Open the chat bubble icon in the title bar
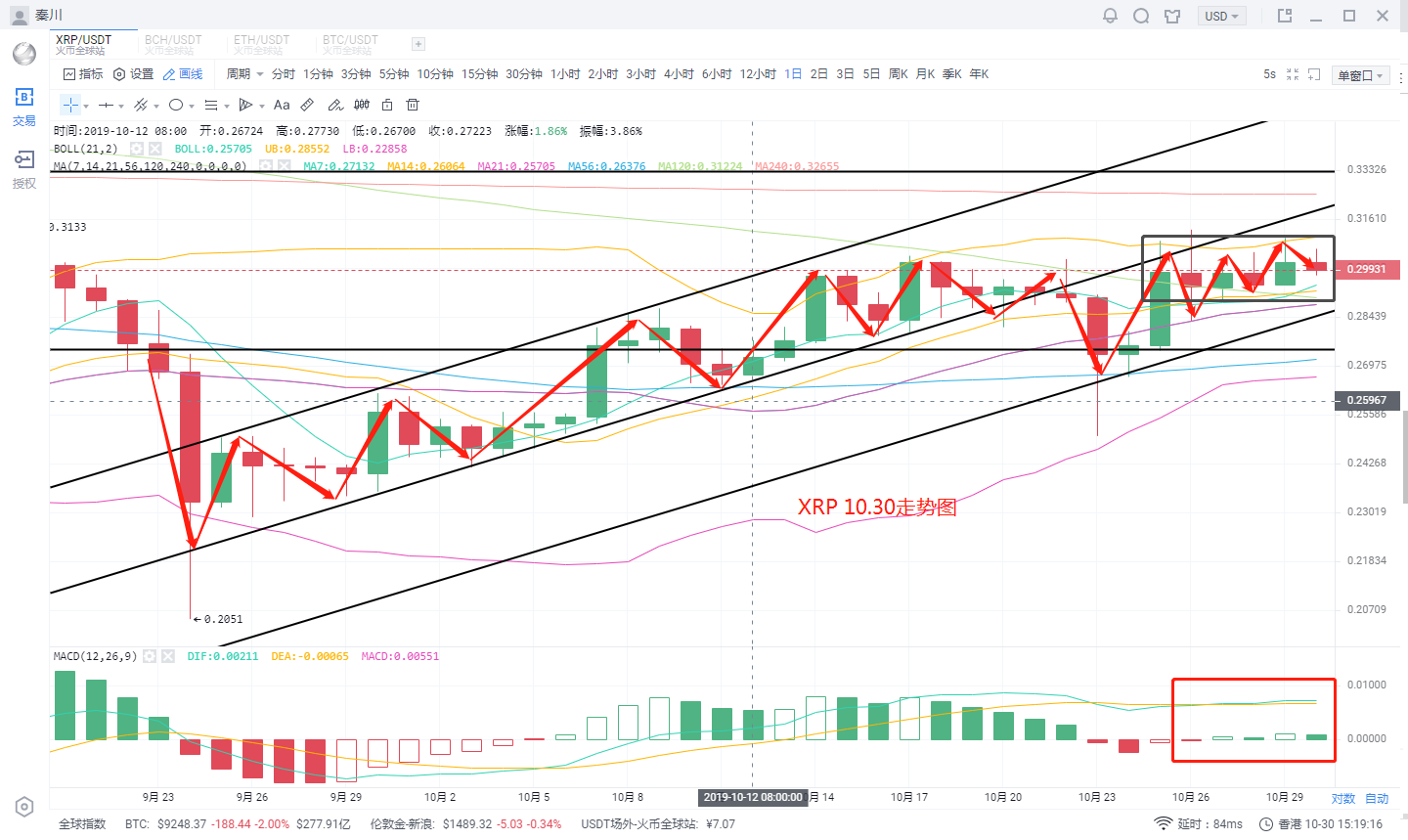Image resolution: width=1408 pixels, height=840 pixels. point(1141,16)
